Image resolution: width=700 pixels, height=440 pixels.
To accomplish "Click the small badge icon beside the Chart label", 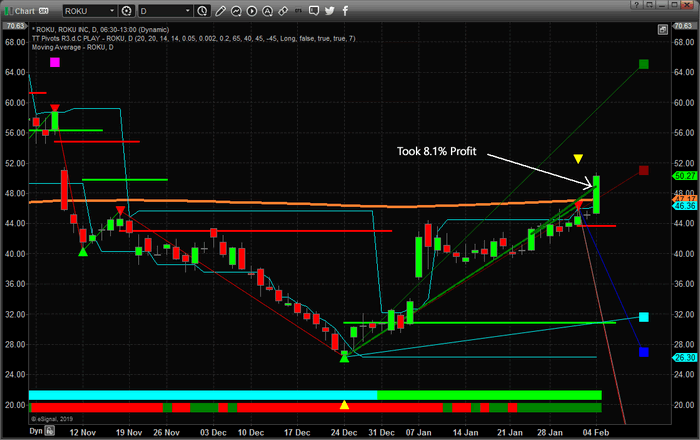I will point(44,11).
